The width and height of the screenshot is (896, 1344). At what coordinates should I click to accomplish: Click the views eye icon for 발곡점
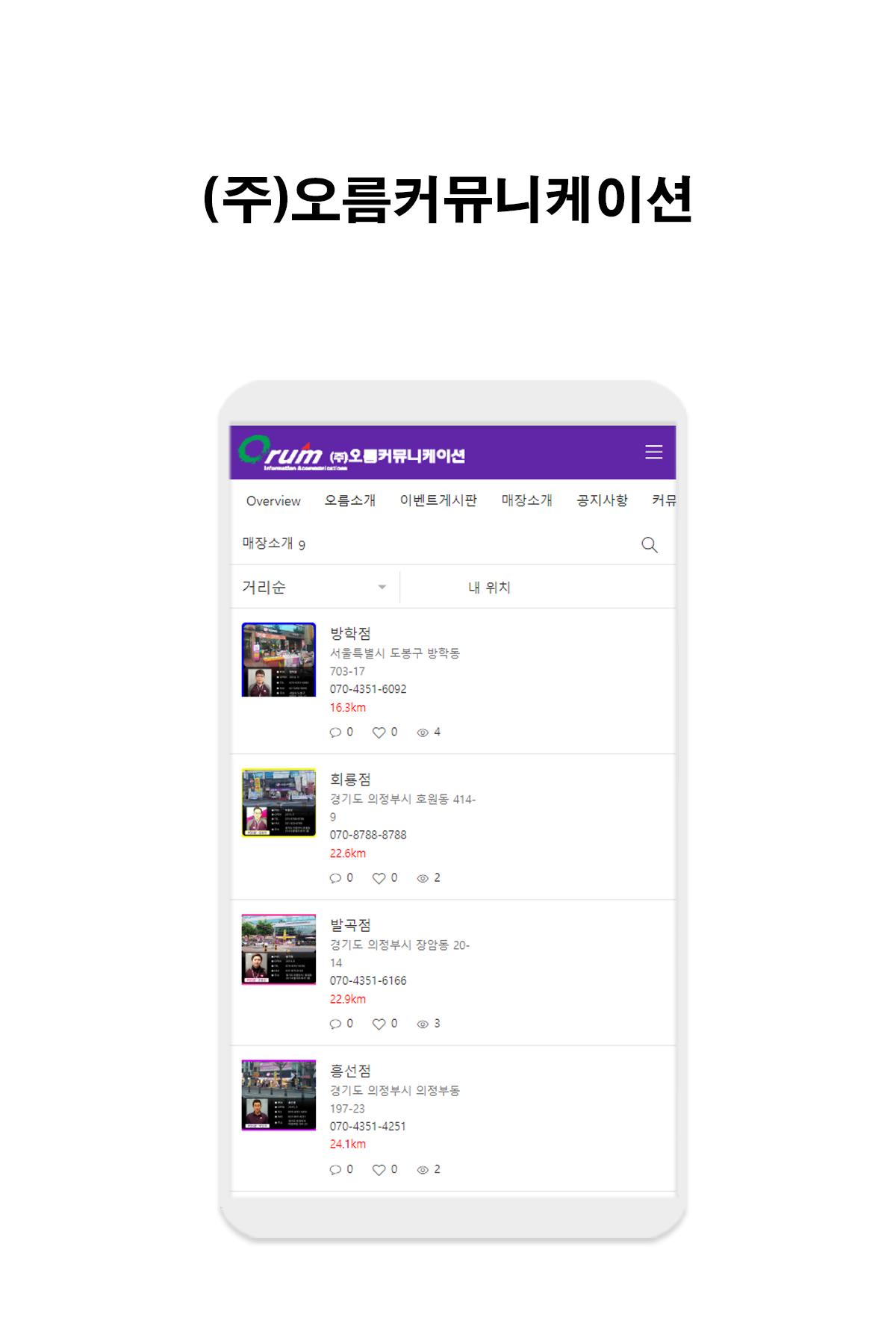(x=423, y=1024)
